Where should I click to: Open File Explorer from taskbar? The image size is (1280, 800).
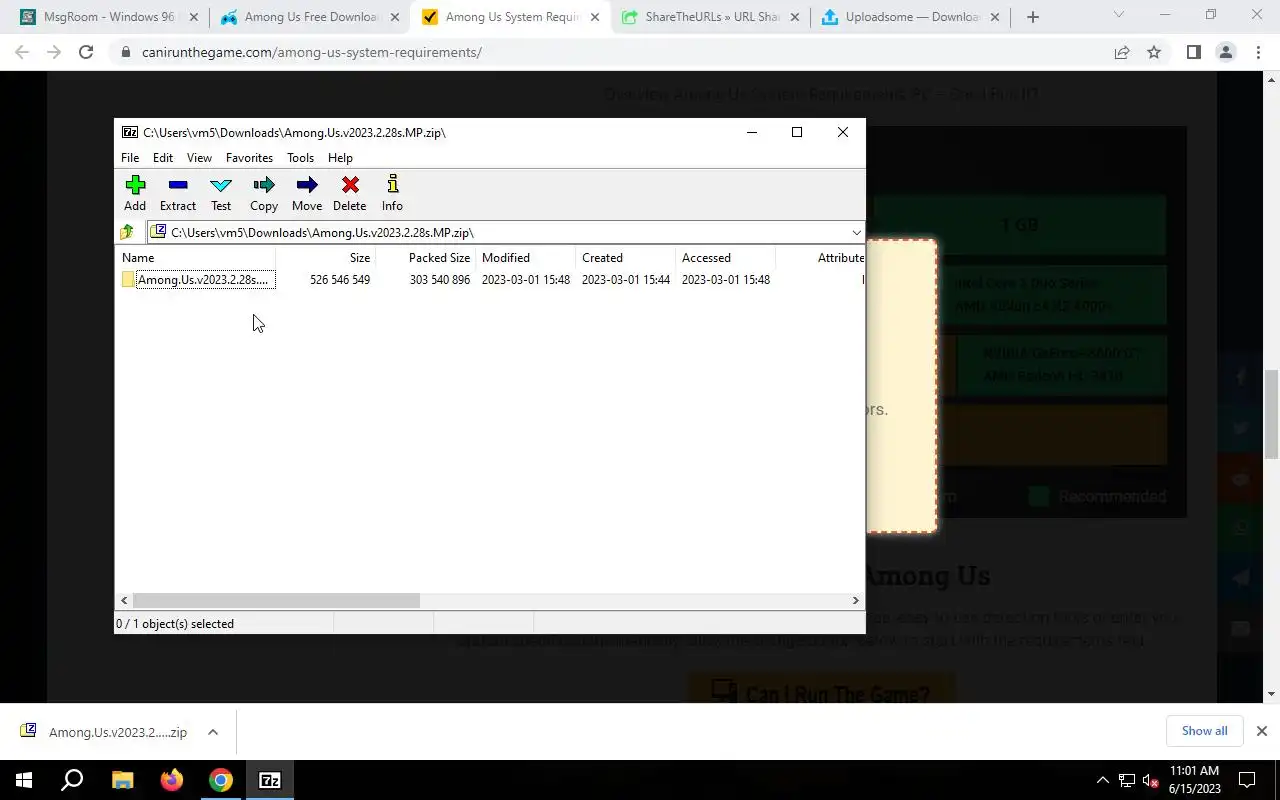click(122, 780)
